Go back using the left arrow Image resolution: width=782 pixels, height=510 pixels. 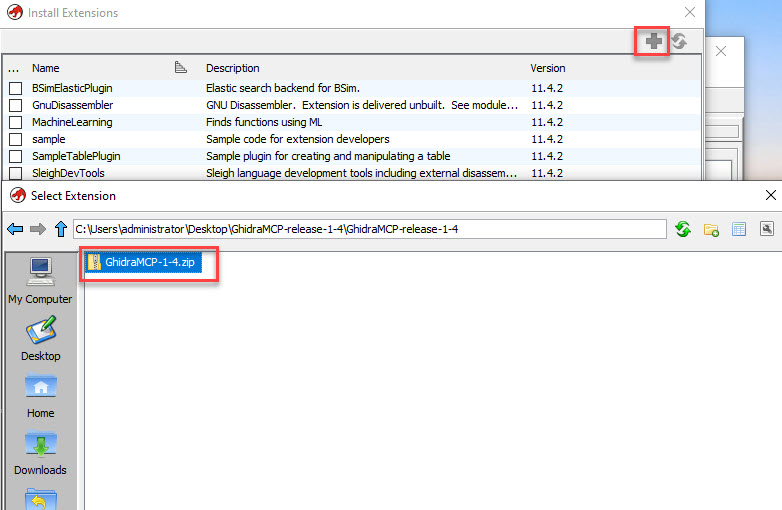pyautogui.click(x=15, y=229)
